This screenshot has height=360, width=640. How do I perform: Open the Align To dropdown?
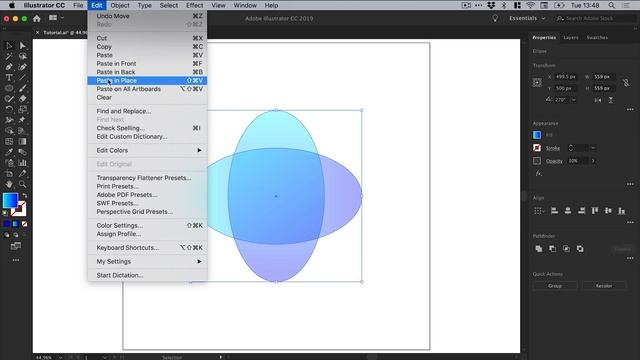(539, 211)
